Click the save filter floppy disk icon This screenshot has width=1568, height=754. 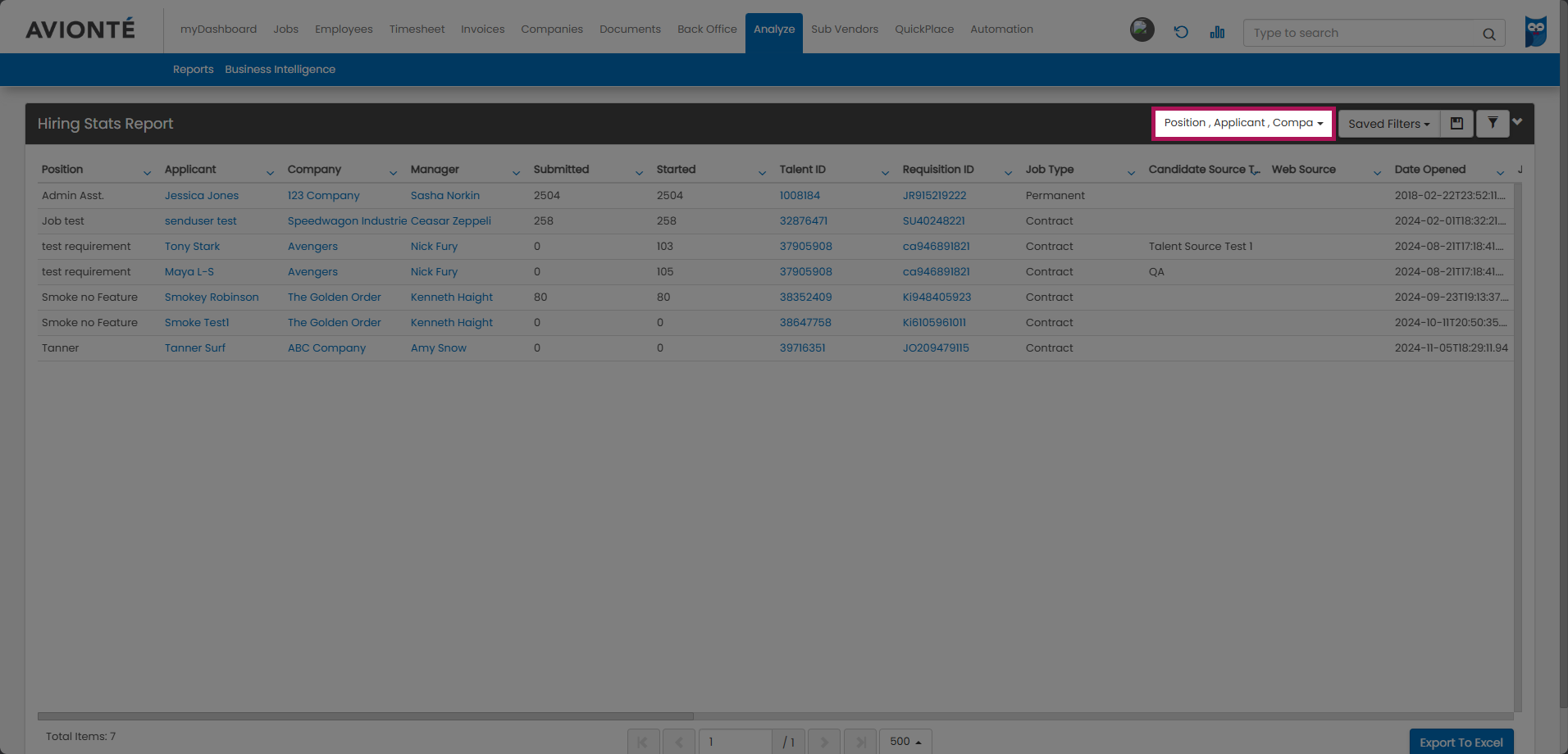click(x=1456, y=124)
